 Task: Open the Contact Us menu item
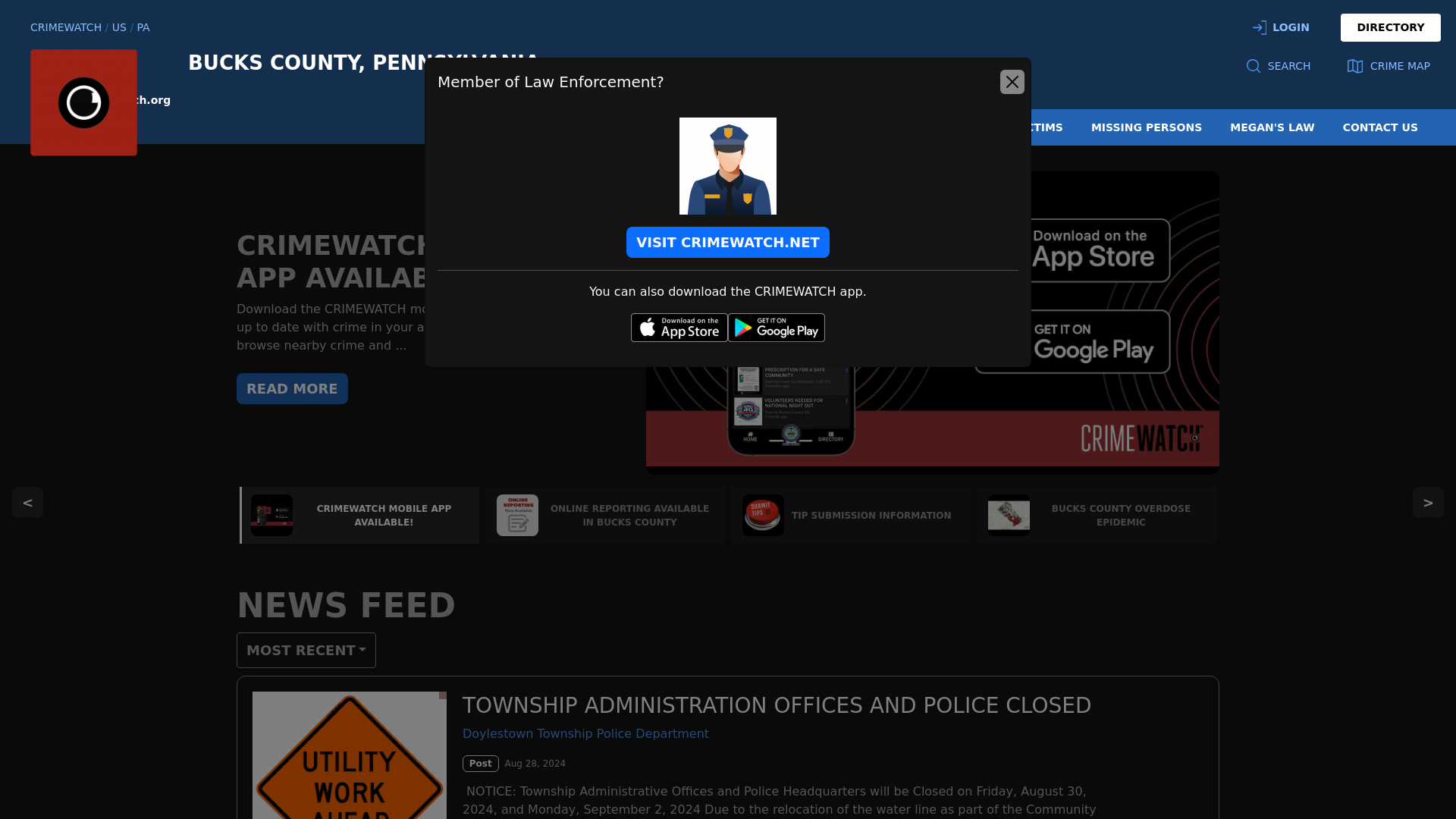tap(1380, 127)
